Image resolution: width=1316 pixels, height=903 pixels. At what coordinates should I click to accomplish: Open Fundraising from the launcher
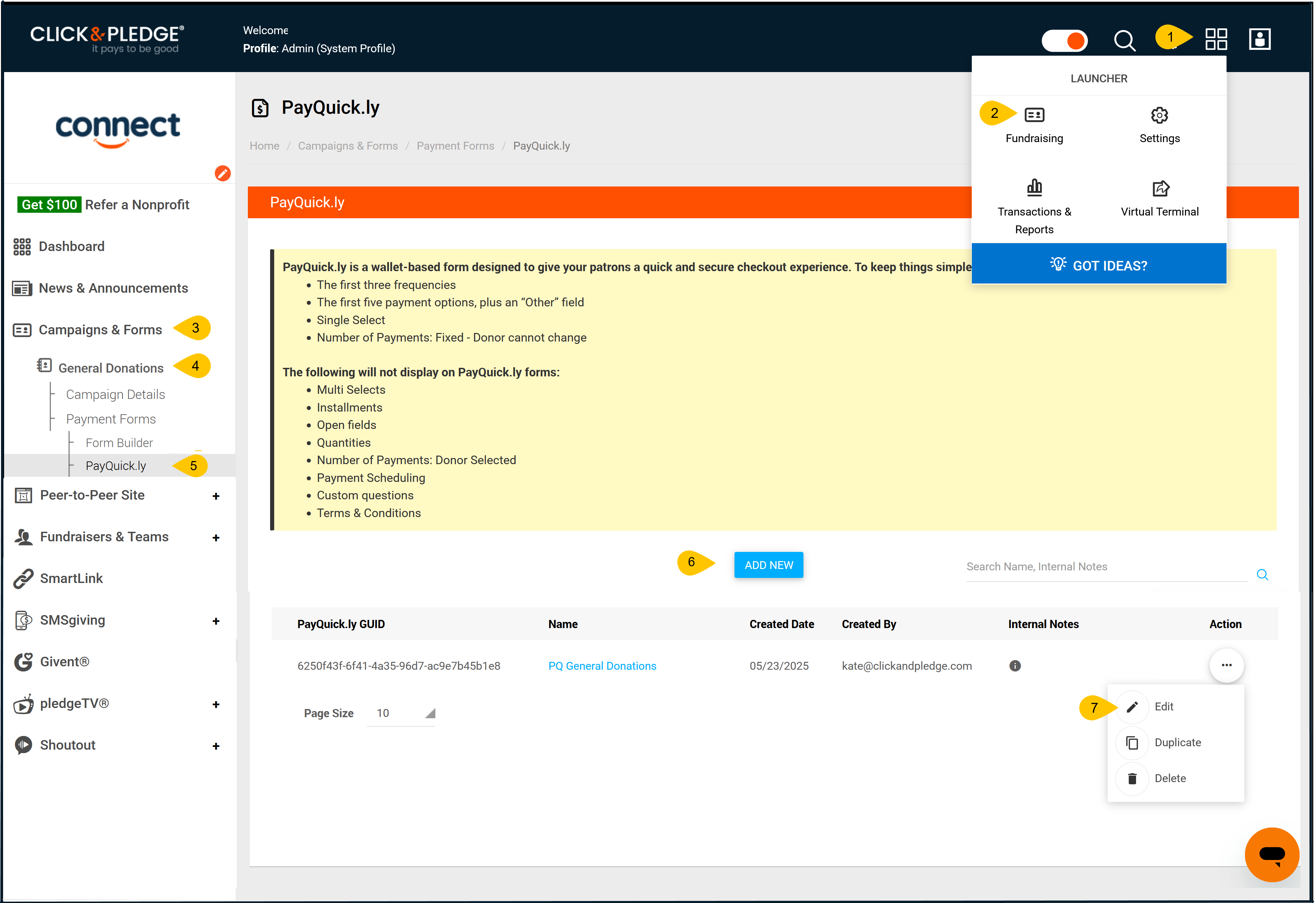pos(1034,125)
